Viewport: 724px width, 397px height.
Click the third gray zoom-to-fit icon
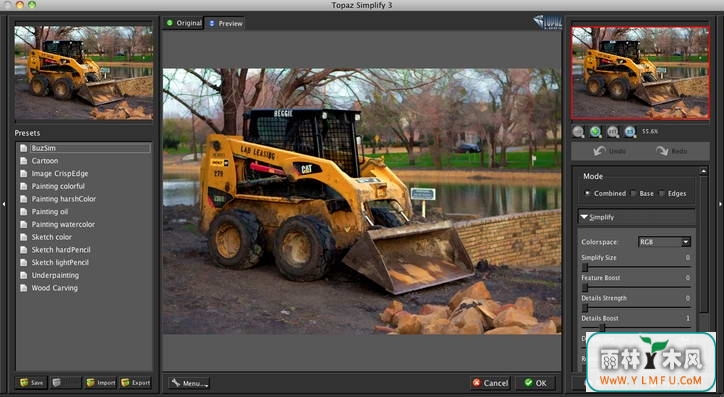pyautogui.click(x=613, y=132)
